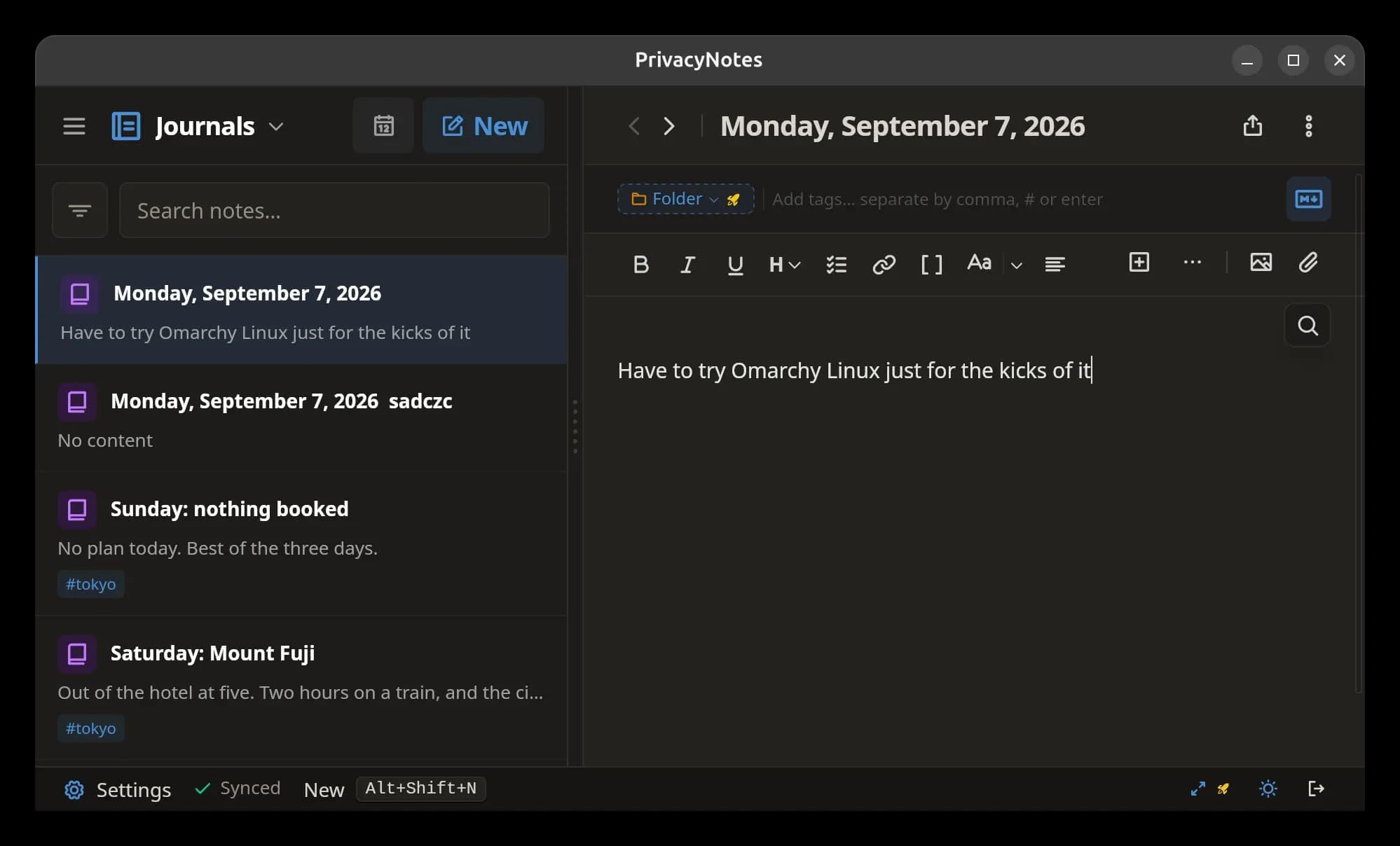The image size is (1400, 846).
Task: Click the panel divider drag handle
Action: [575, 427]
